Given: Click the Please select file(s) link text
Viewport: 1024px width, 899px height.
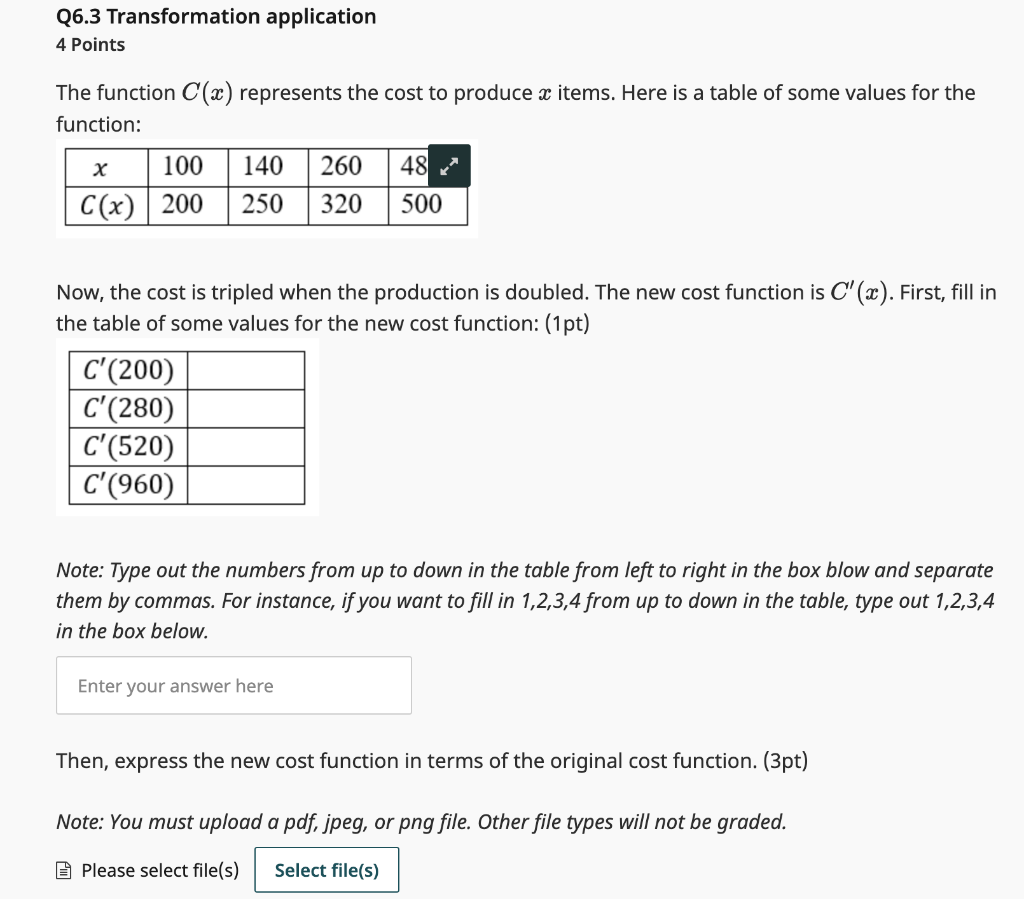Looking at the screenshot, I should tap(158, 869).
